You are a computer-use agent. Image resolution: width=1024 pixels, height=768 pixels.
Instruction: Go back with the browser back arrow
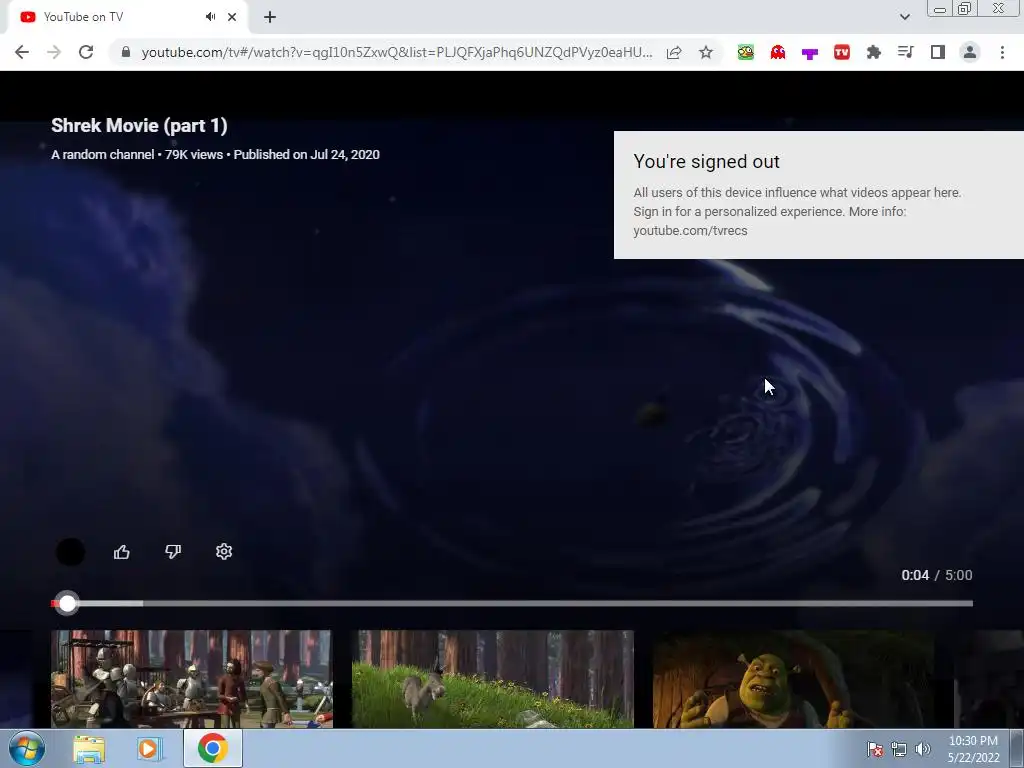click(x=22, y=52)
